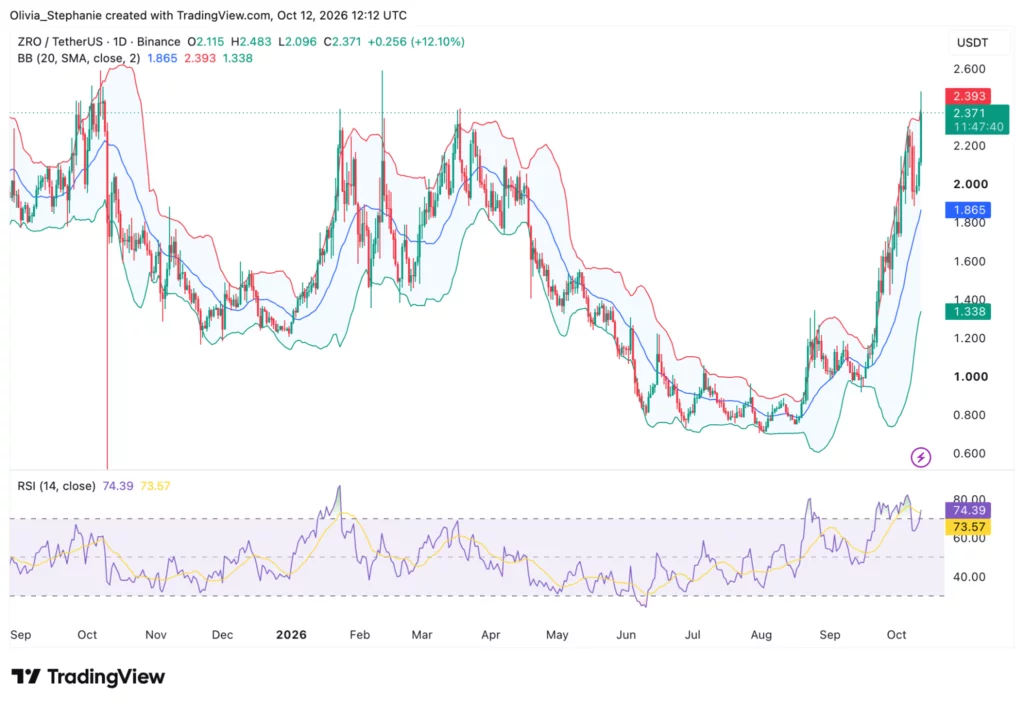1024x706 pixels.
Task: Click the red 2.393 upper band price tag
Action: pos(968,96)
